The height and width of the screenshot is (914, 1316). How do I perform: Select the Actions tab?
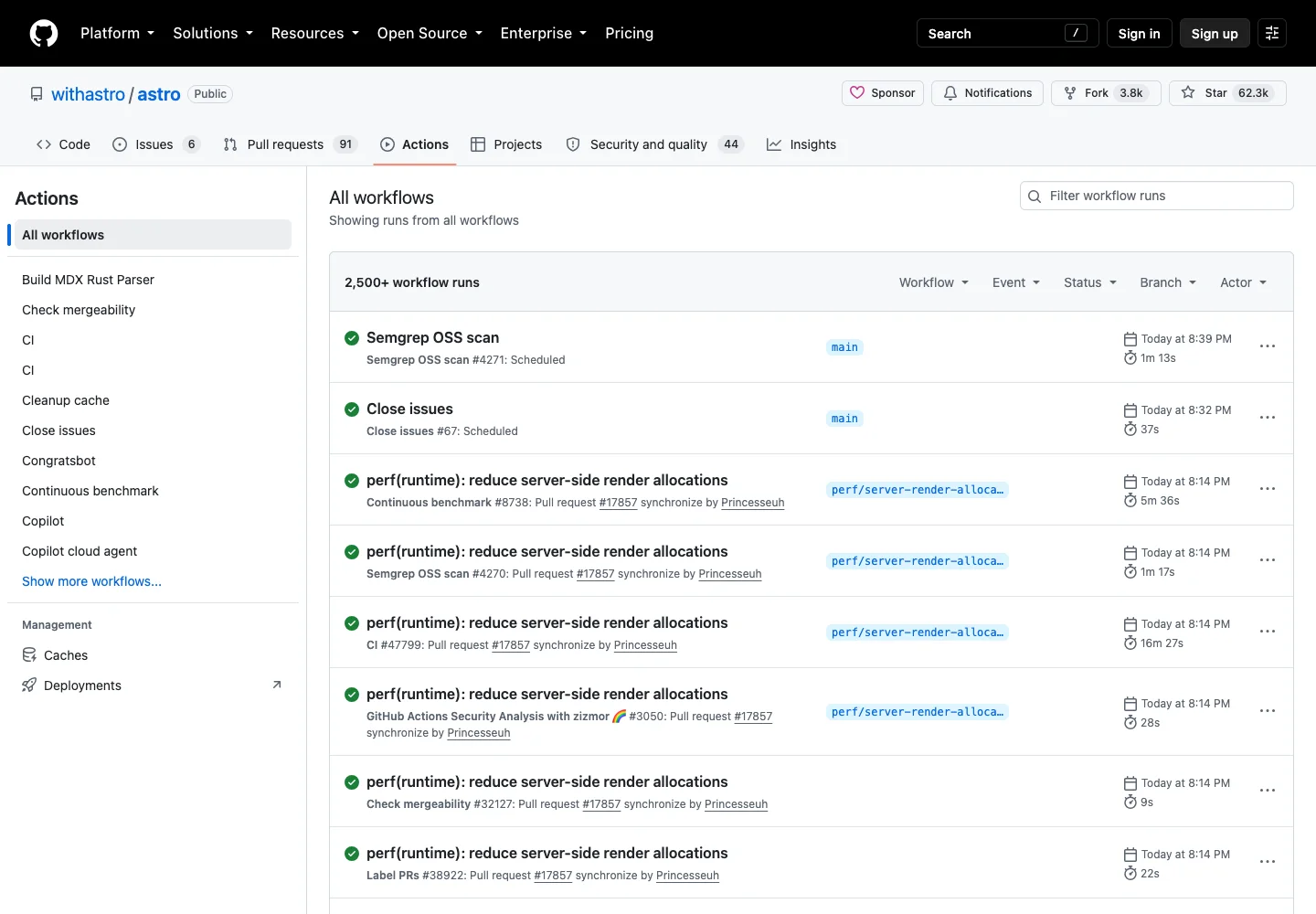click(415, 144)
